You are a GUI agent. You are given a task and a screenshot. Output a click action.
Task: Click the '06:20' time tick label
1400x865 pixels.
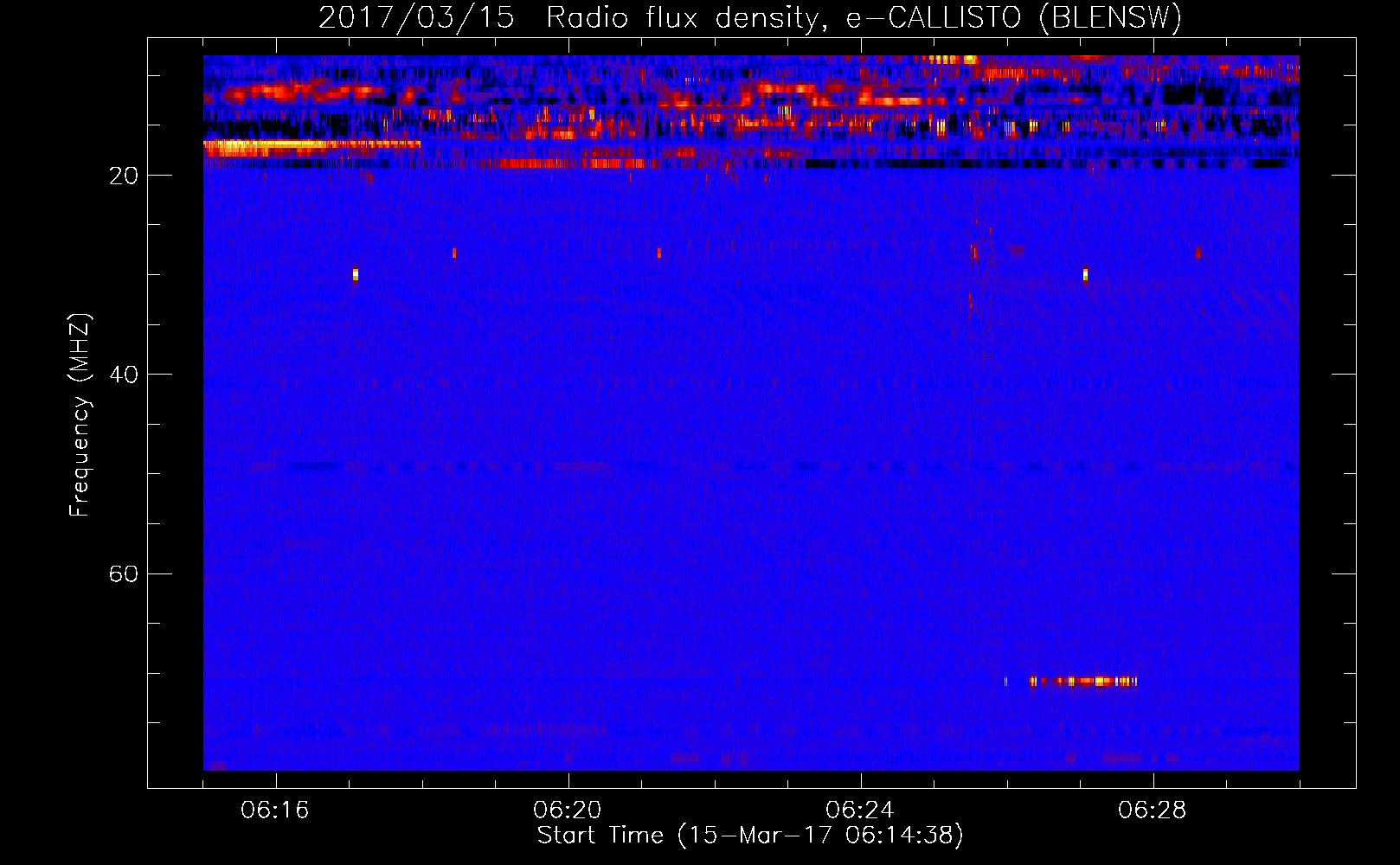[x=568, y=811]
